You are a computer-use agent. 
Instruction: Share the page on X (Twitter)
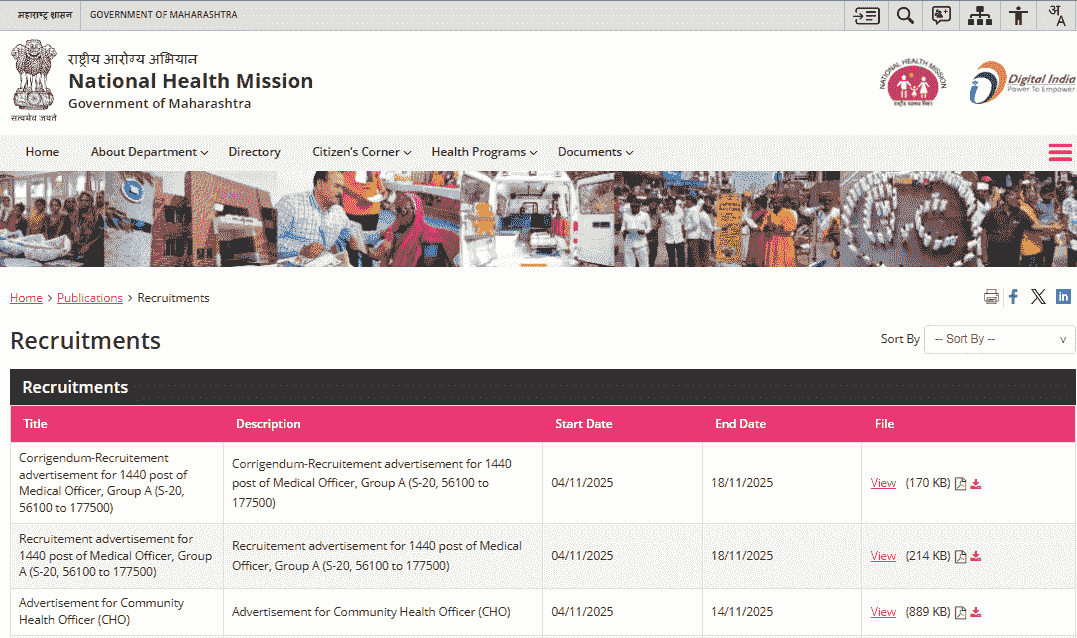(x=1038, y=296)
